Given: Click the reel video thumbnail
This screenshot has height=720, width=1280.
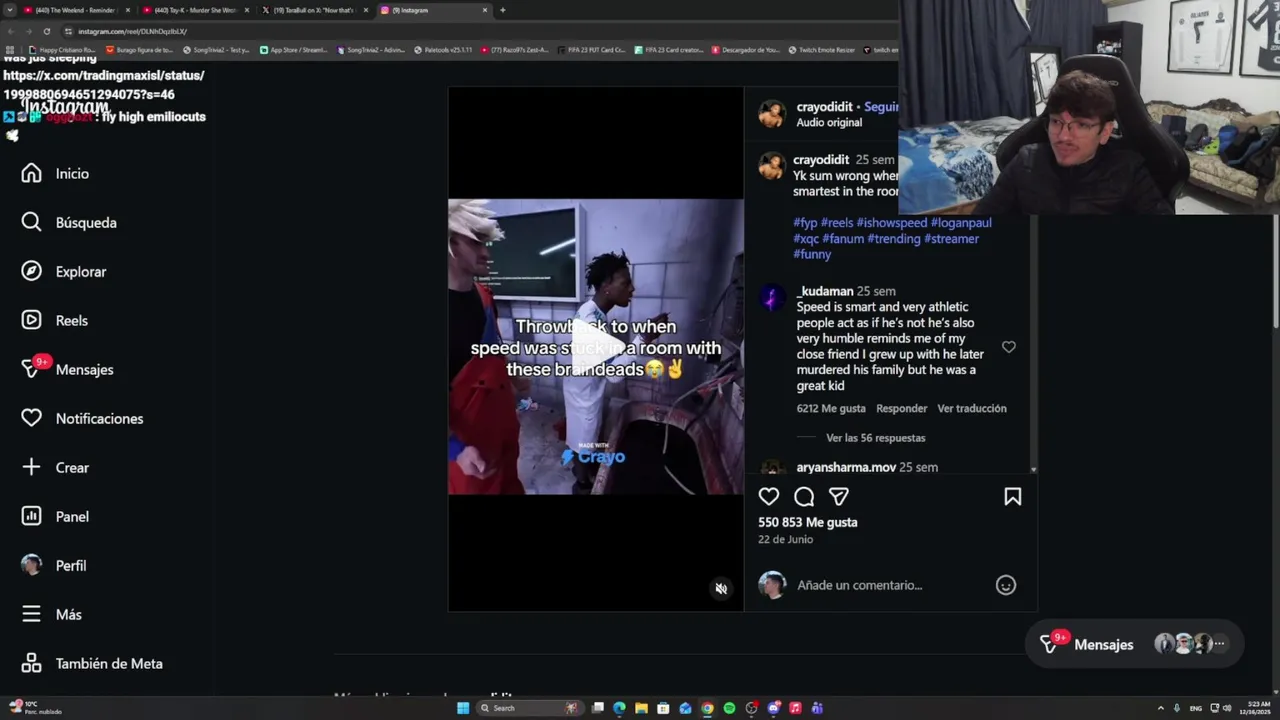Looking at the screenshot, I should [596, 347].
